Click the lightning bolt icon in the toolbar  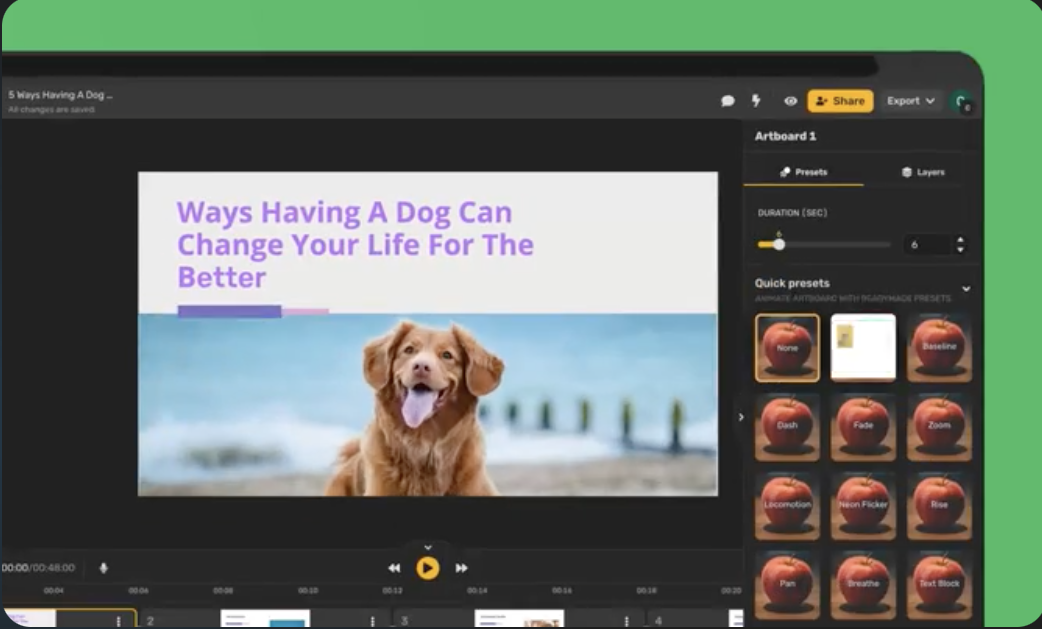(757, 101)
